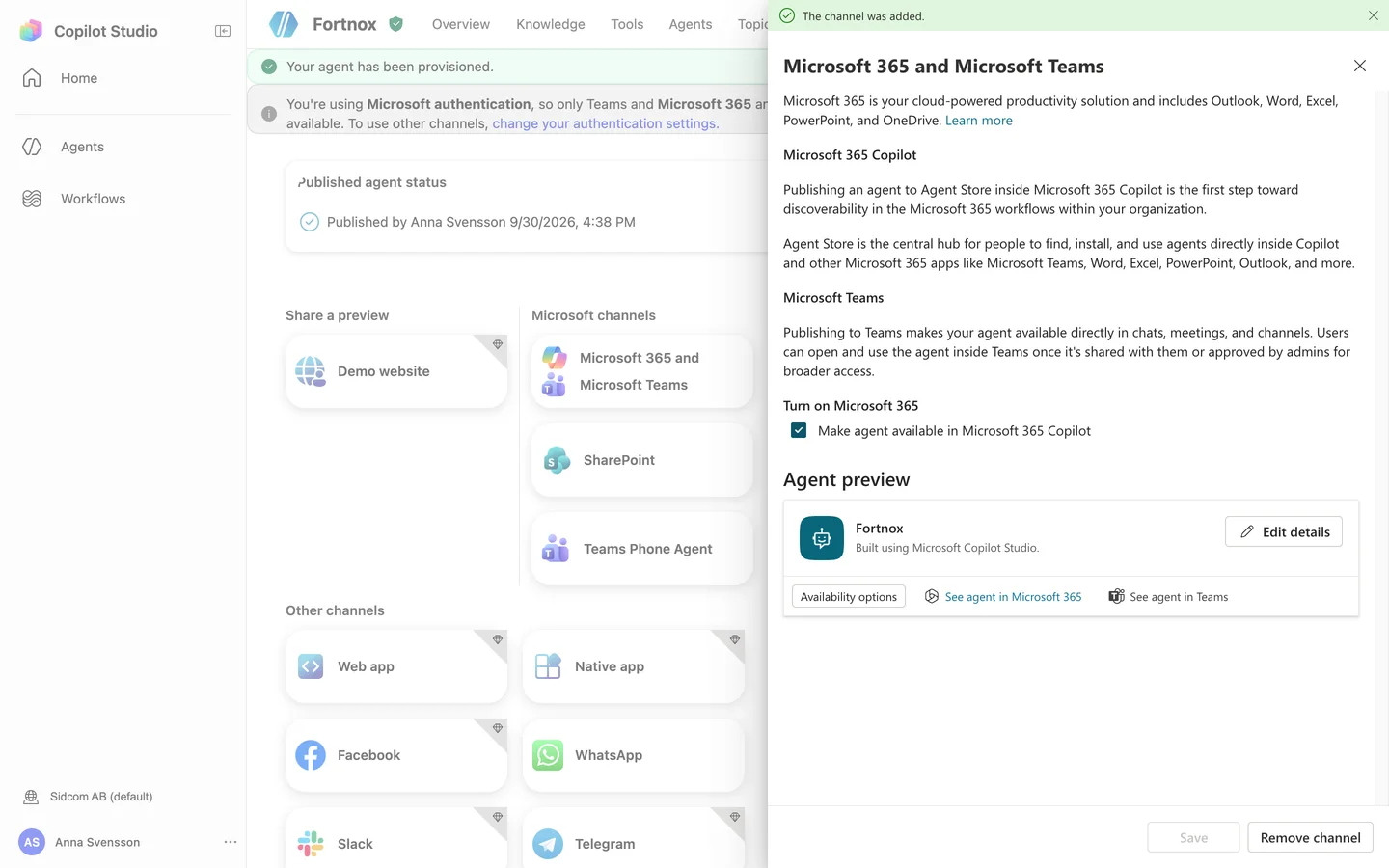Switch to the Knowledge tab
The image size is (1389, 868).
point(551,24)
